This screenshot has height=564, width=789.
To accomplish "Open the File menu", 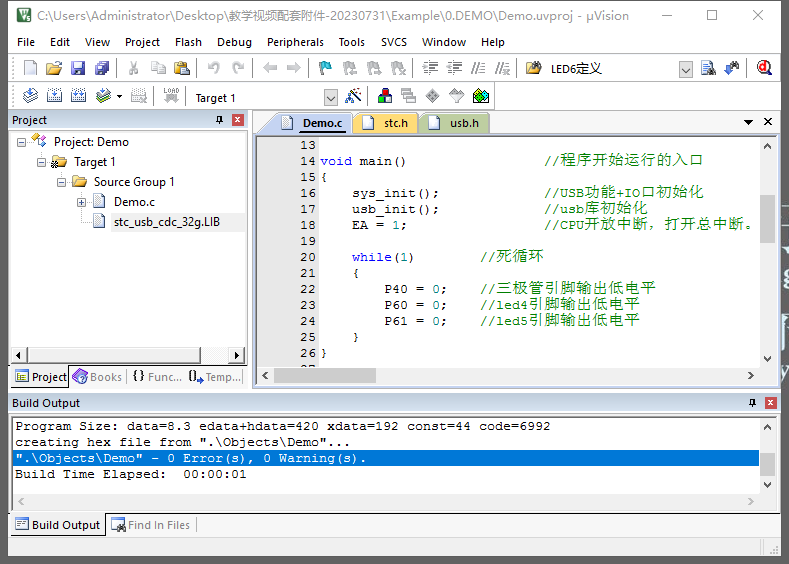I will click(26, 42).
